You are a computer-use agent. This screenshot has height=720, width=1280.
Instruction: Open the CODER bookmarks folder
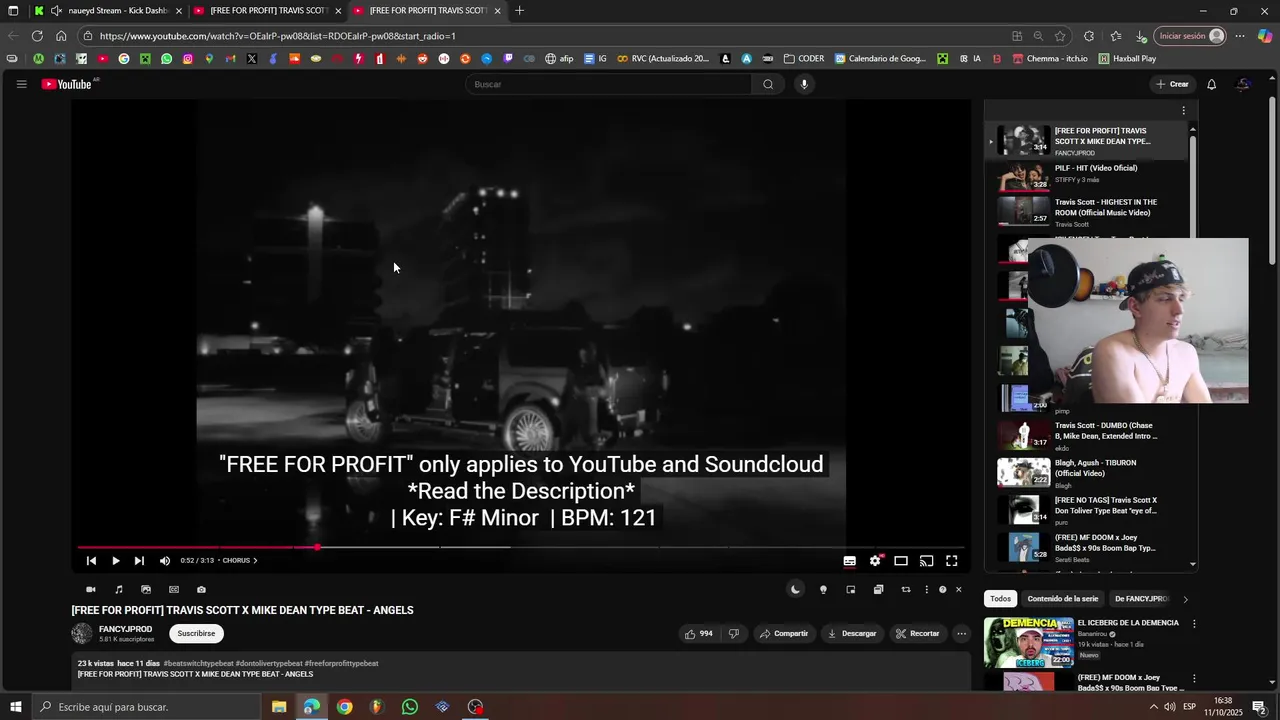804,59
